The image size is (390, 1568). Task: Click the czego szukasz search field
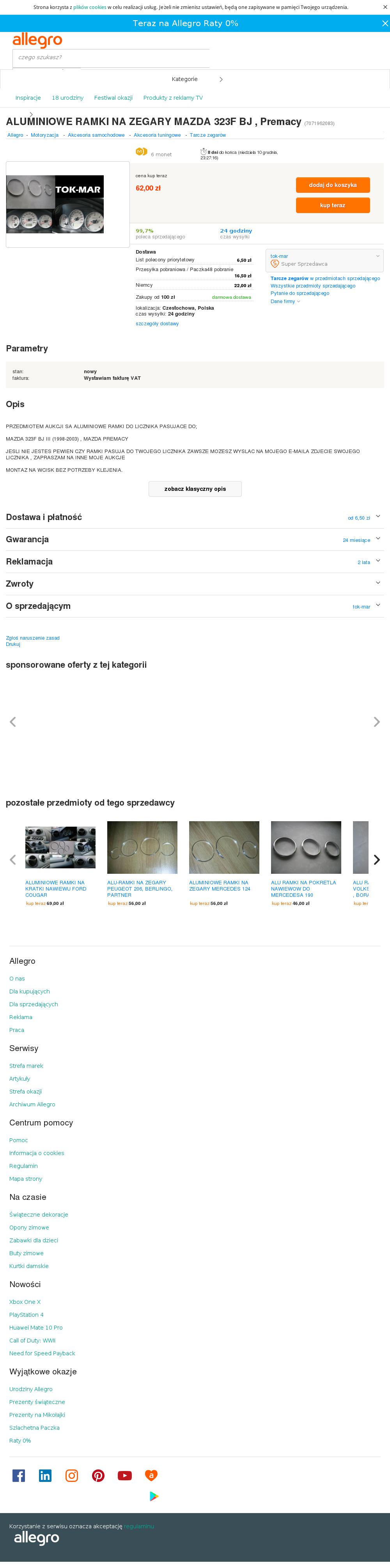111,57
